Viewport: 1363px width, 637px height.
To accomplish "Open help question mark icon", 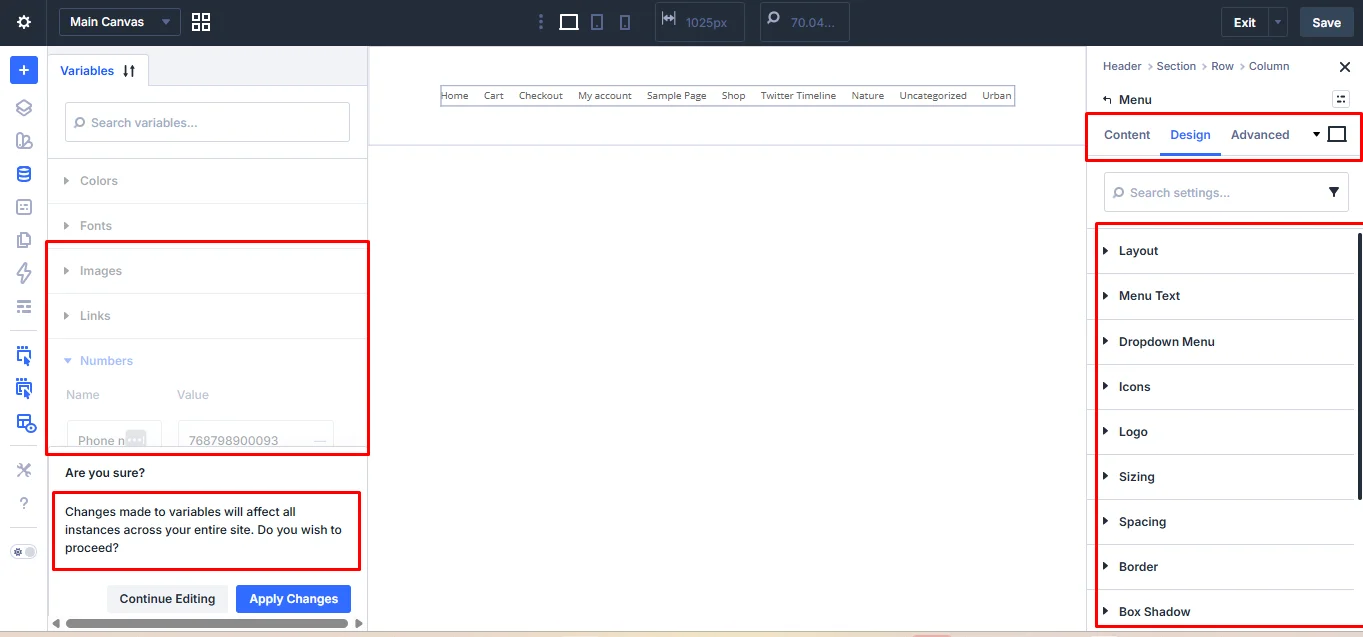I will 24,503.
